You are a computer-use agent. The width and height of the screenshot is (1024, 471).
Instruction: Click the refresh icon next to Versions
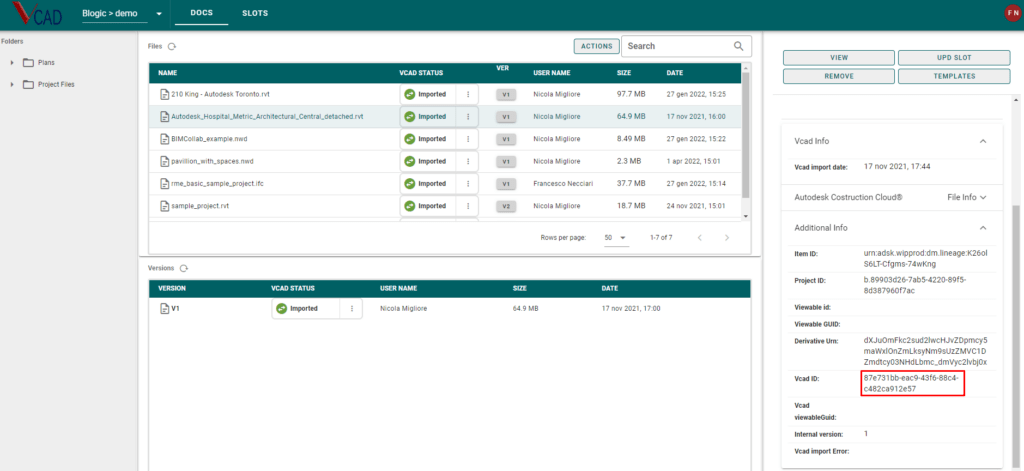184,268
